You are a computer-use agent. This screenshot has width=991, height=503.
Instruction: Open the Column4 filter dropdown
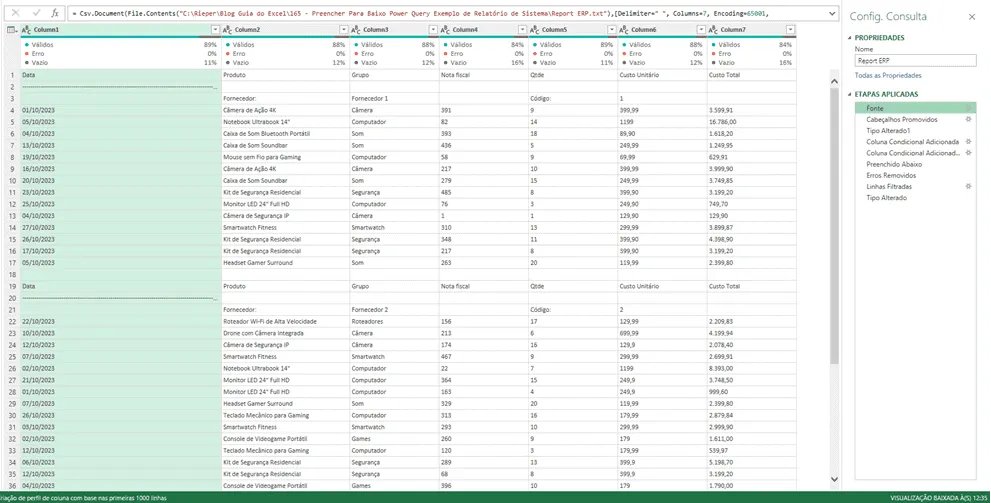522,30
